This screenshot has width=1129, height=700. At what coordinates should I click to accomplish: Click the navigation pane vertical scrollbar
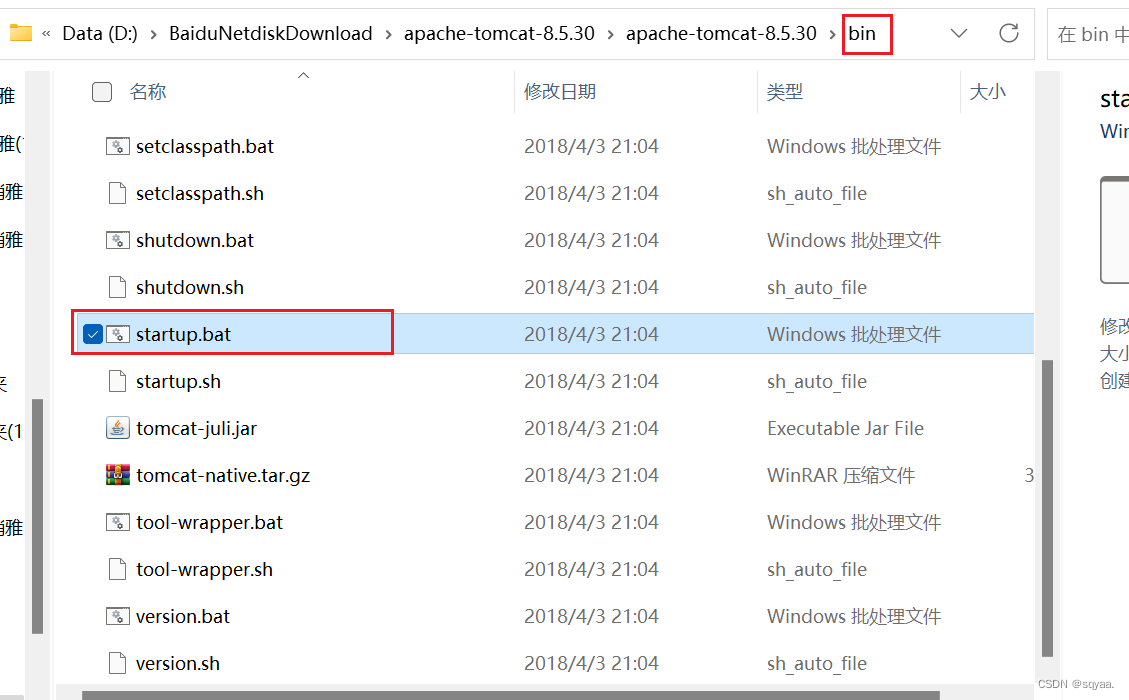click(37, 516)
